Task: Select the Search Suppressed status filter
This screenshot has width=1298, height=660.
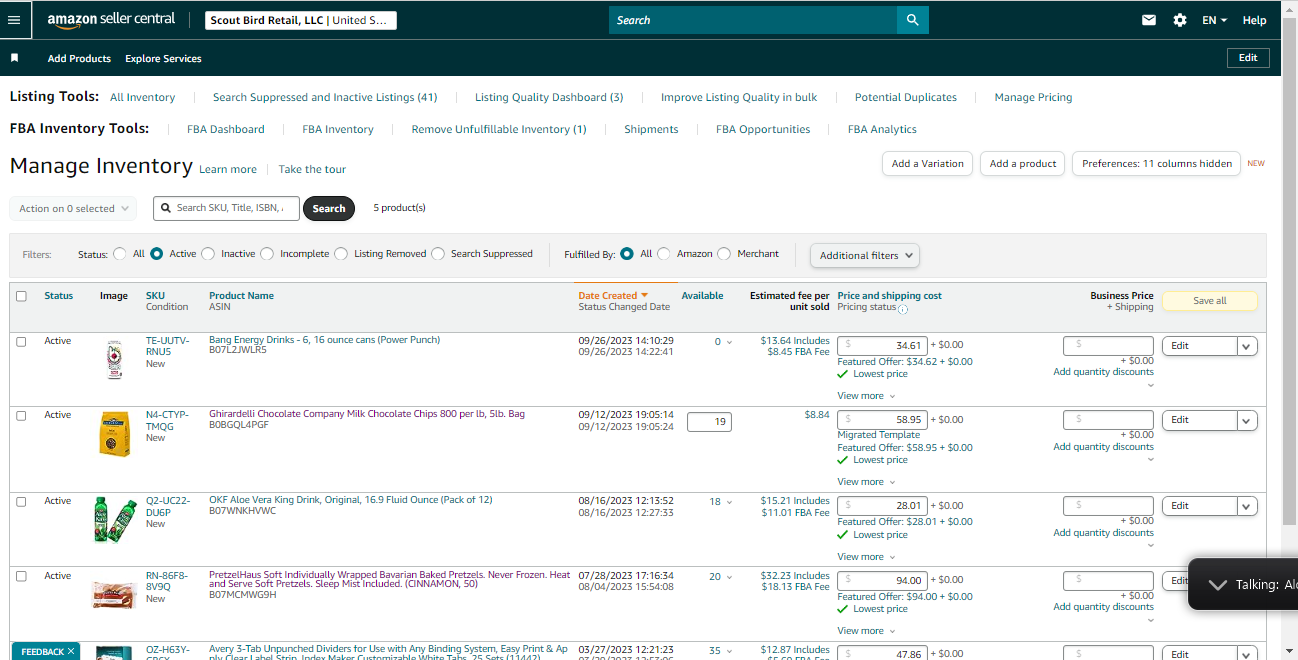Action: click(x=438, y=254)
